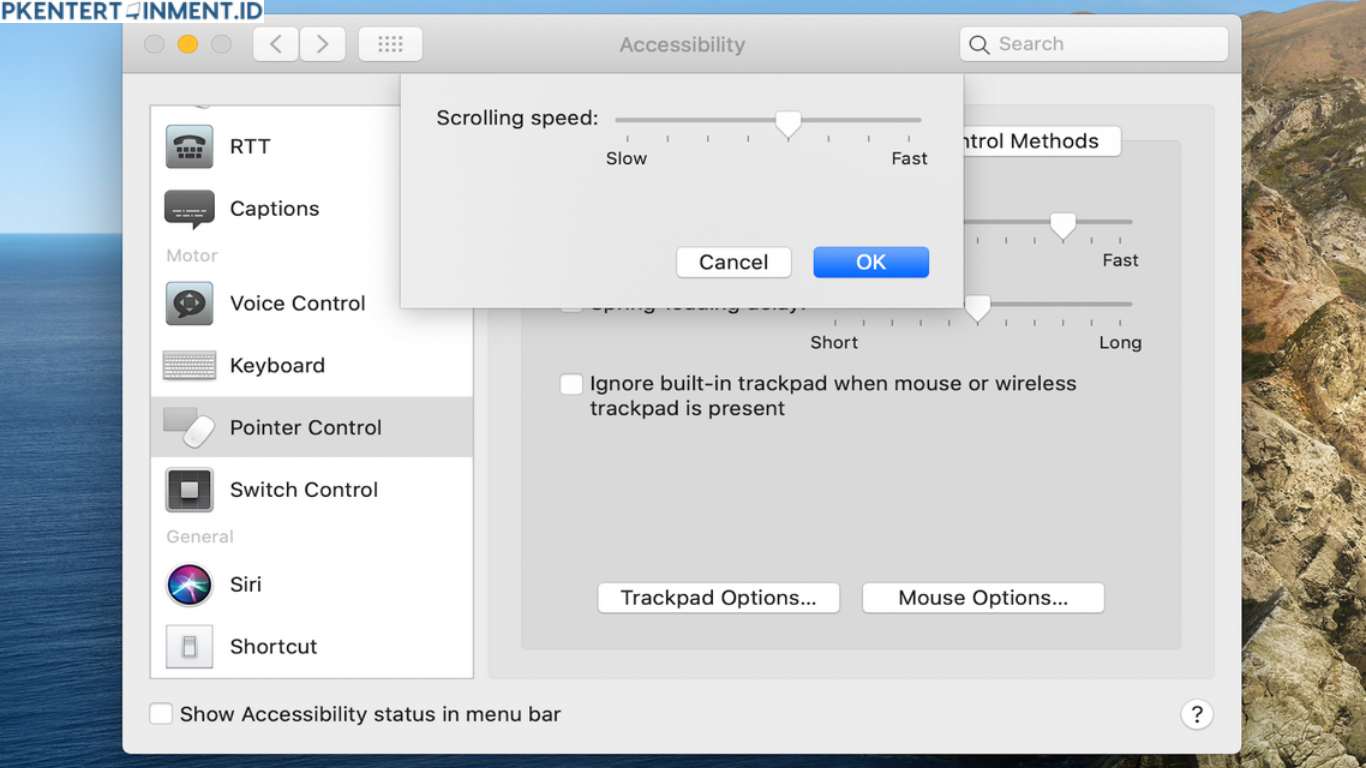Select the Siri accessibility option
This screenshot has height=768, width=1366.
pos(246,585)
